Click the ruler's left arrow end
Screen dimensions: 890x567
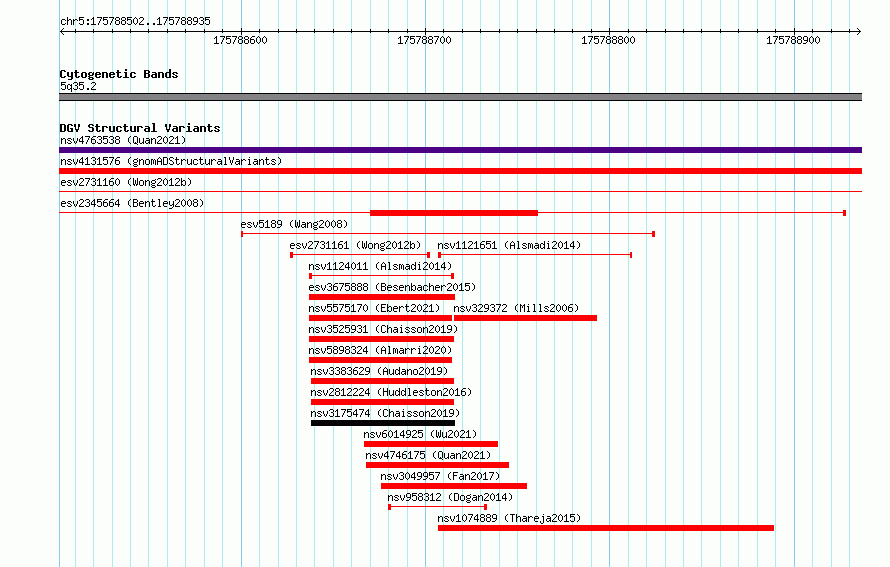[x=62, y=31]
